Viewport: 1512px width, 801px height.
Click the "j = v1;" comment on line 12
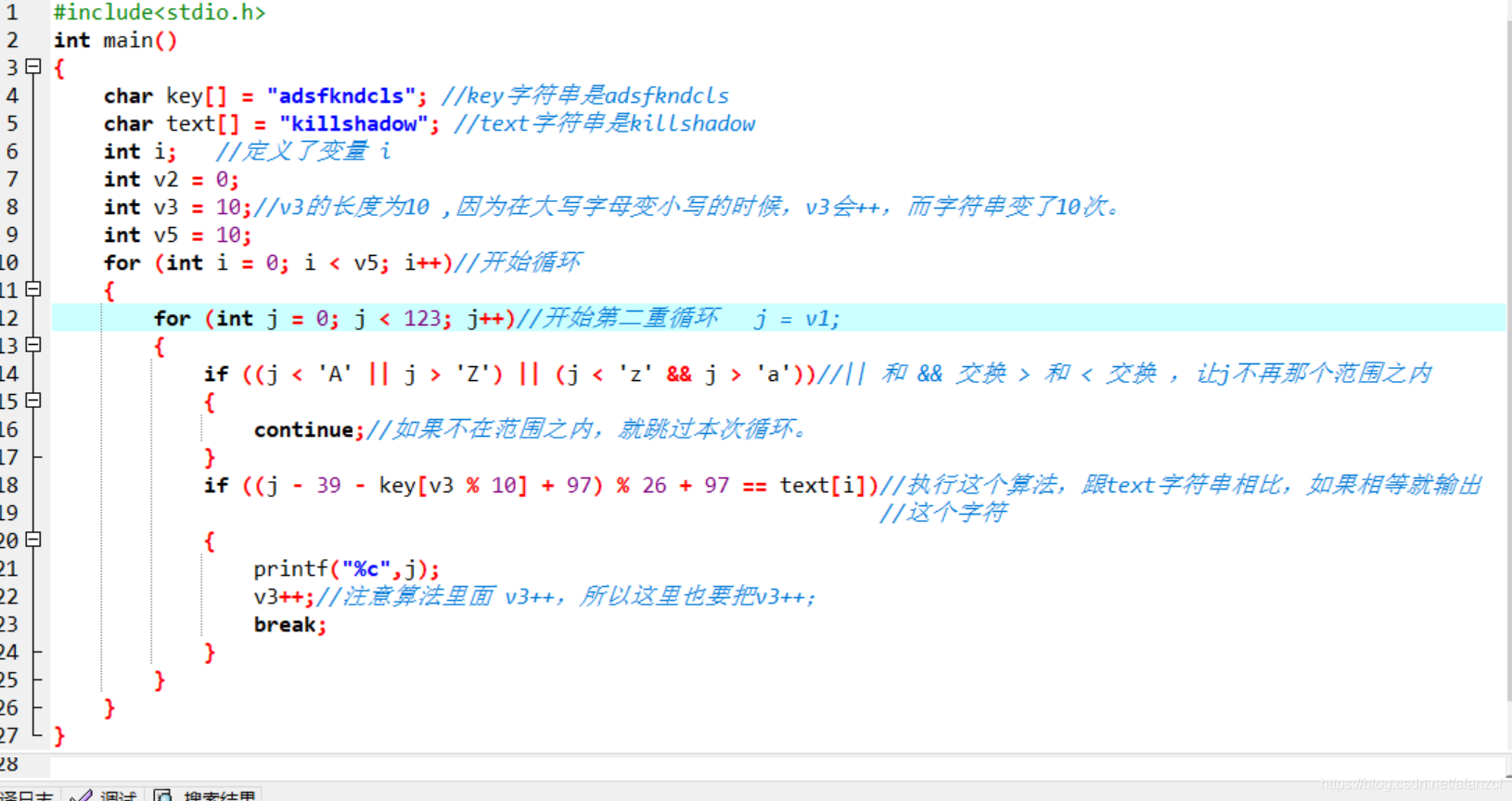tap(798, 319)
